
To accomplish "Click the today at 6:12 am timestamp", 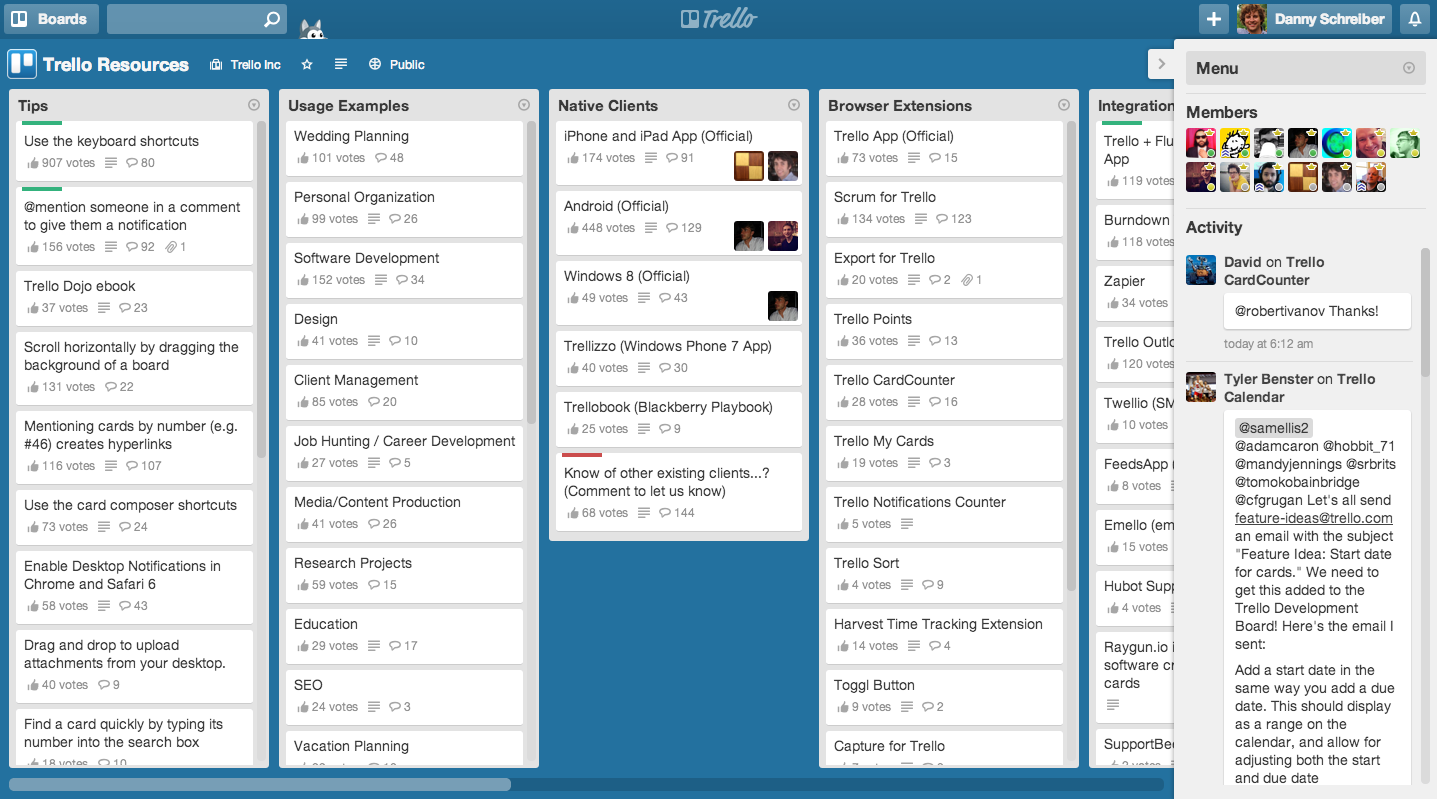I will 1269,344.
